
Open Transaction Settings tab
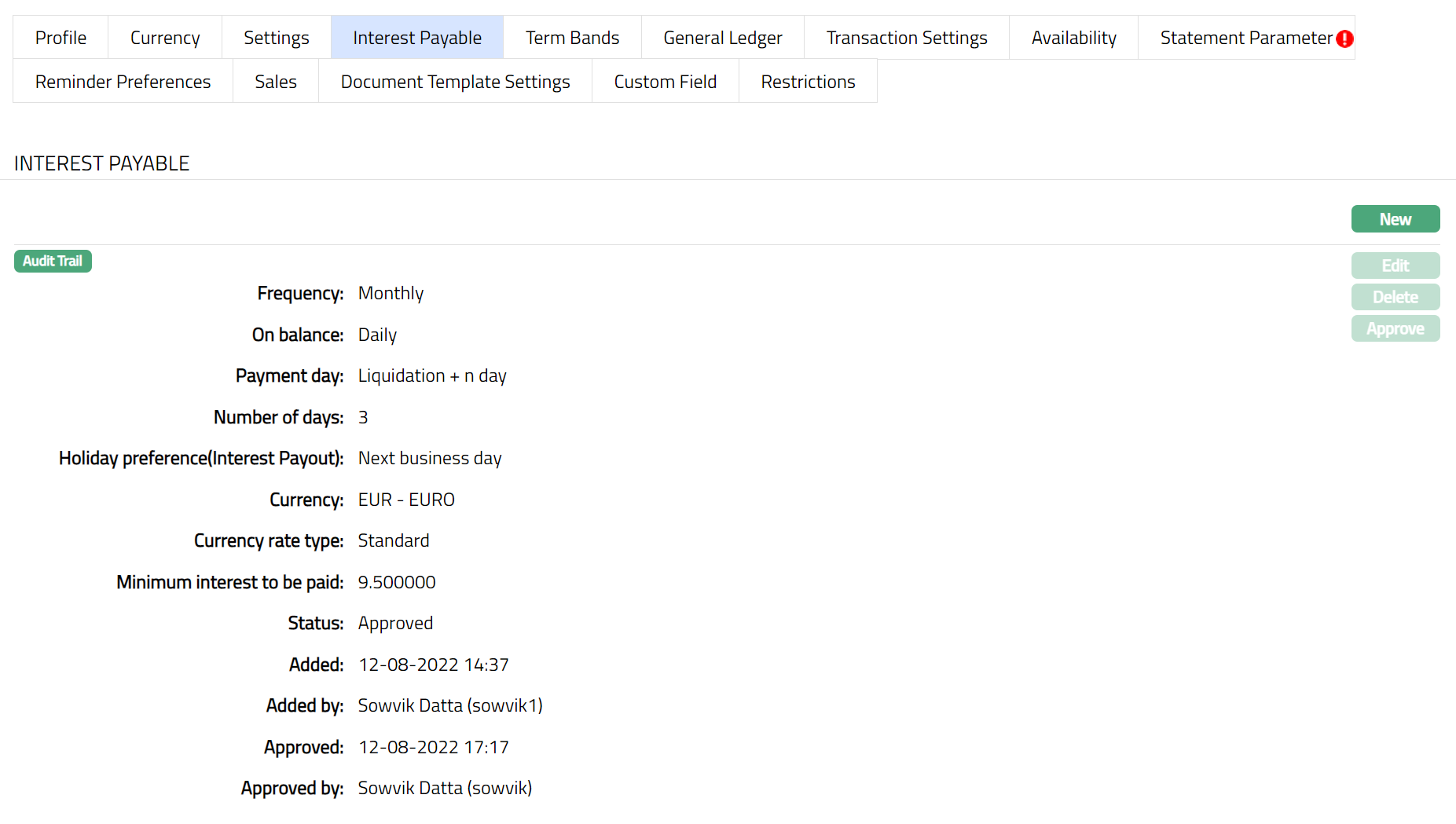click(x=906, y=38)
